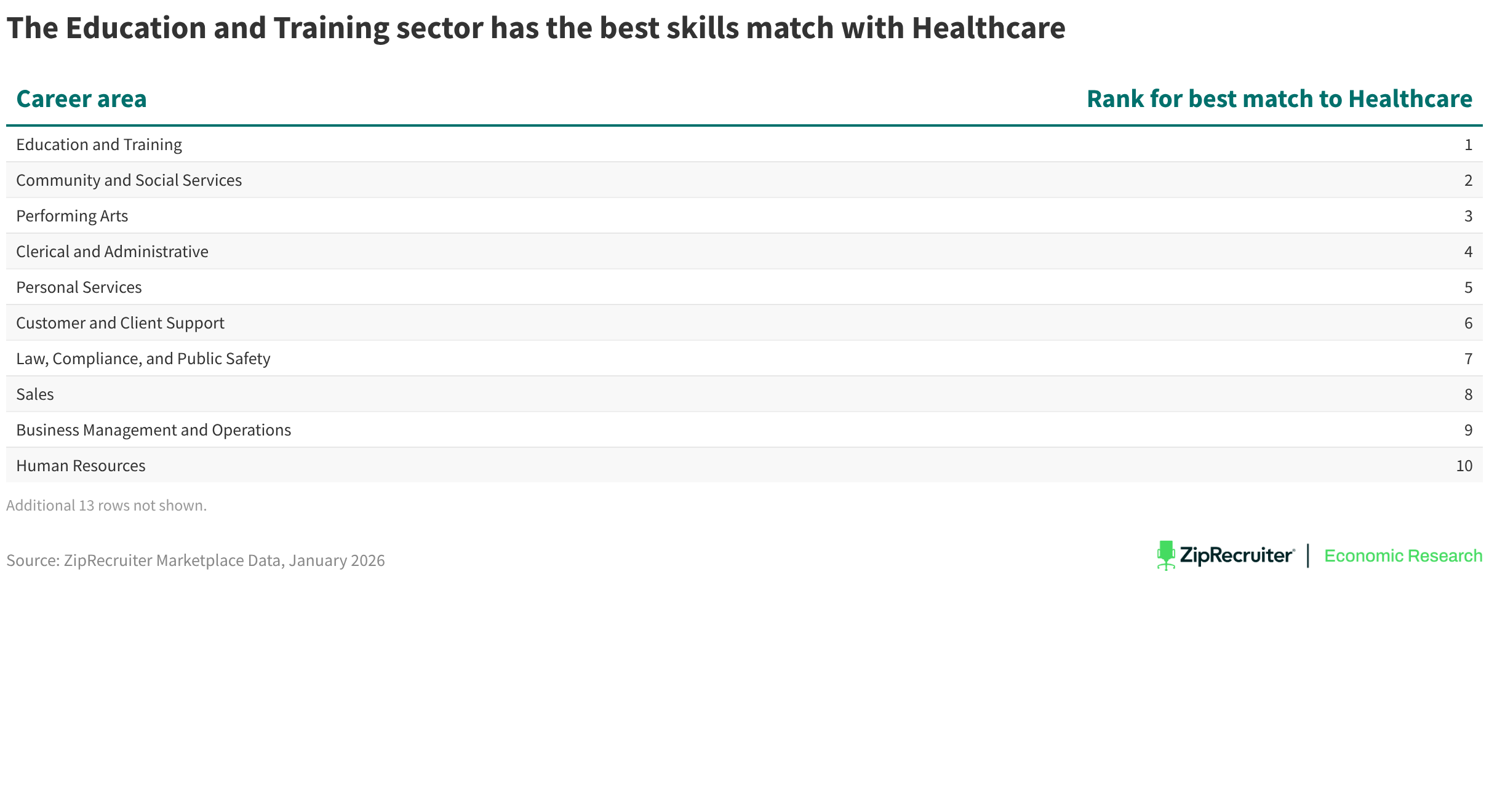This screenshot has width=1489, height=812.
Task: Select the Community and Social Services row
Action: (129, 180)
